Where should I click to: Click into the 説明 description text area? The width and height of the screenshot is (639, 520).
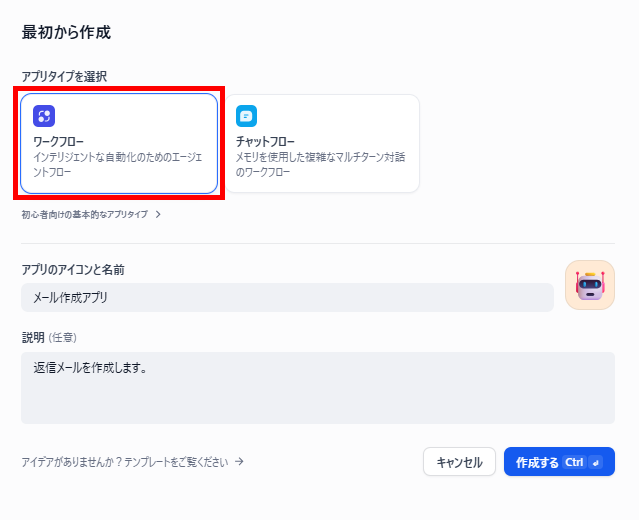click(318, 388)
